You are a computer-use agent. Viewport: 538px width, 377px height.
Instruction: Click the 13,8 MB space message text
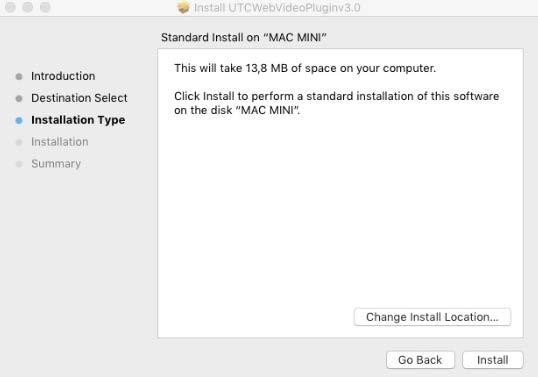(305, 68)
